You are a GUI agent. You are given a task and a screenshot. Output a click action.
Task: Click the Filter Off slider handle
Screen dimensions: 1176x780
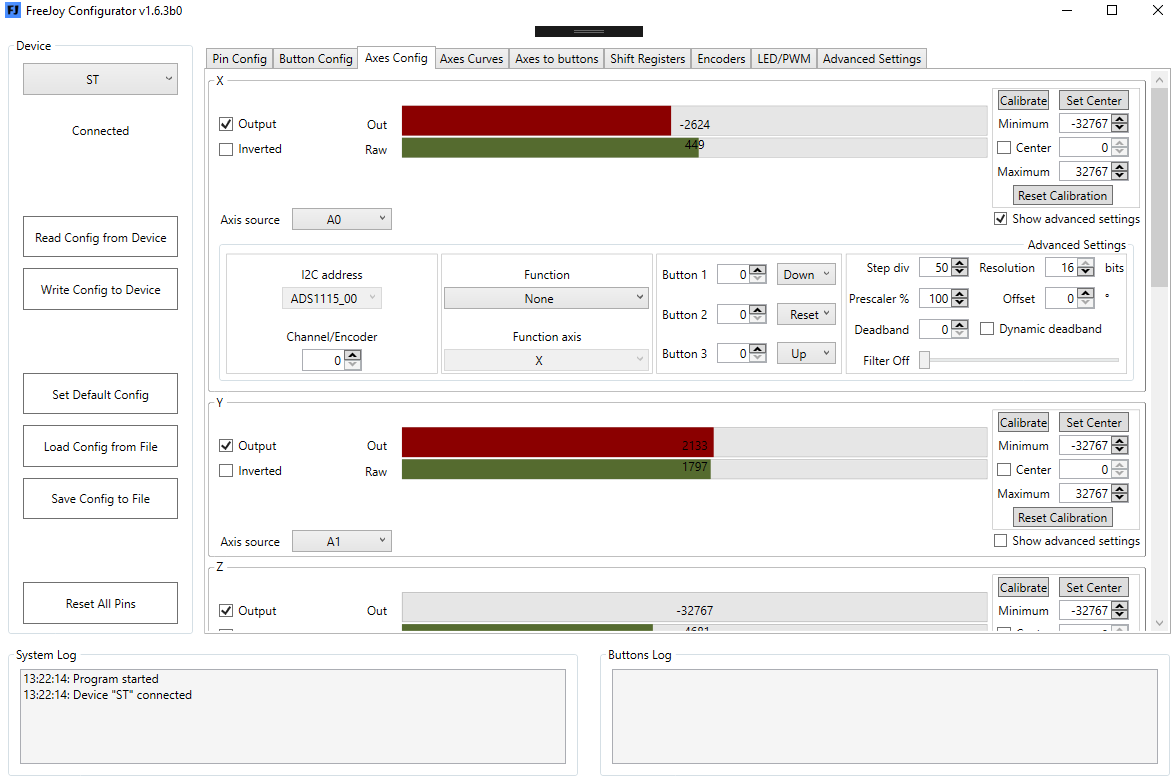pyautogui.click(x=925, y=361)
